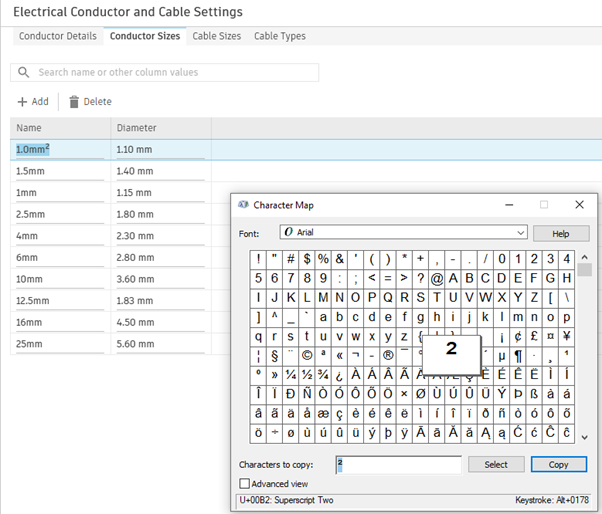Image resolution: width=602 pixels, height=514 pixels.
Task: Click the search name or column values field
Action: click(x=164, y=72)
